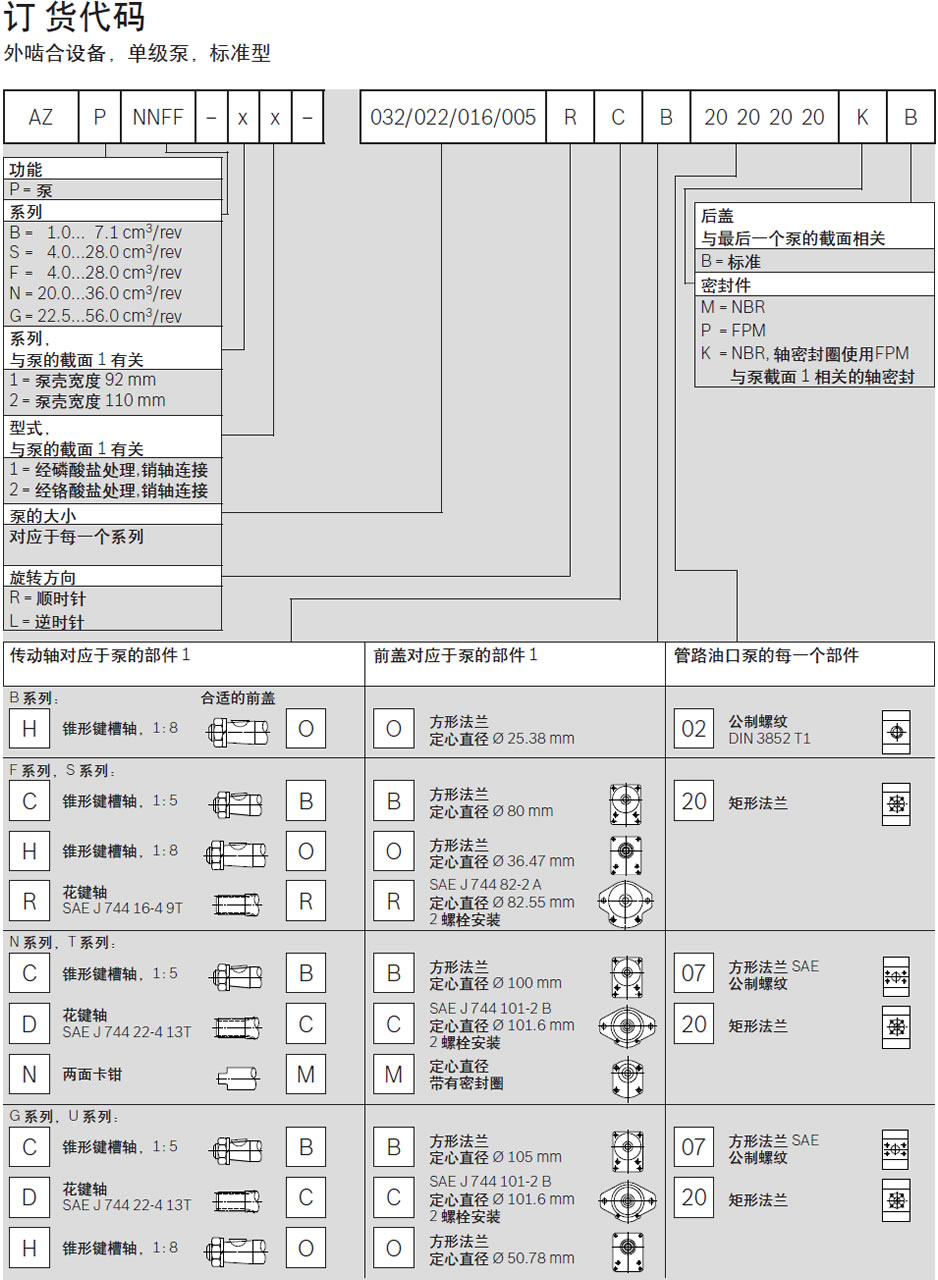Click the M front cover code box beside the two-sided clamp
938x1280 pixels.
point(306,1075)
